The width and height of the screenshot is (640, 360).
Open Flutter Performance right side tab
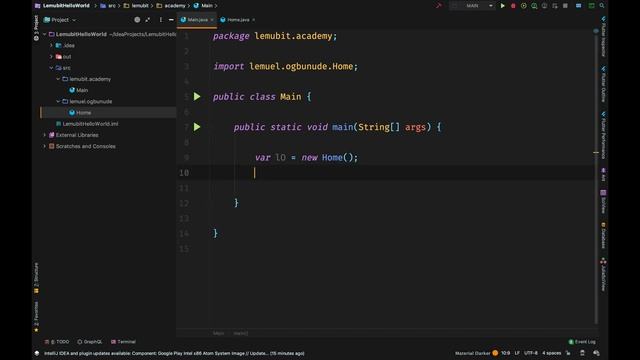tap(603, 135)
